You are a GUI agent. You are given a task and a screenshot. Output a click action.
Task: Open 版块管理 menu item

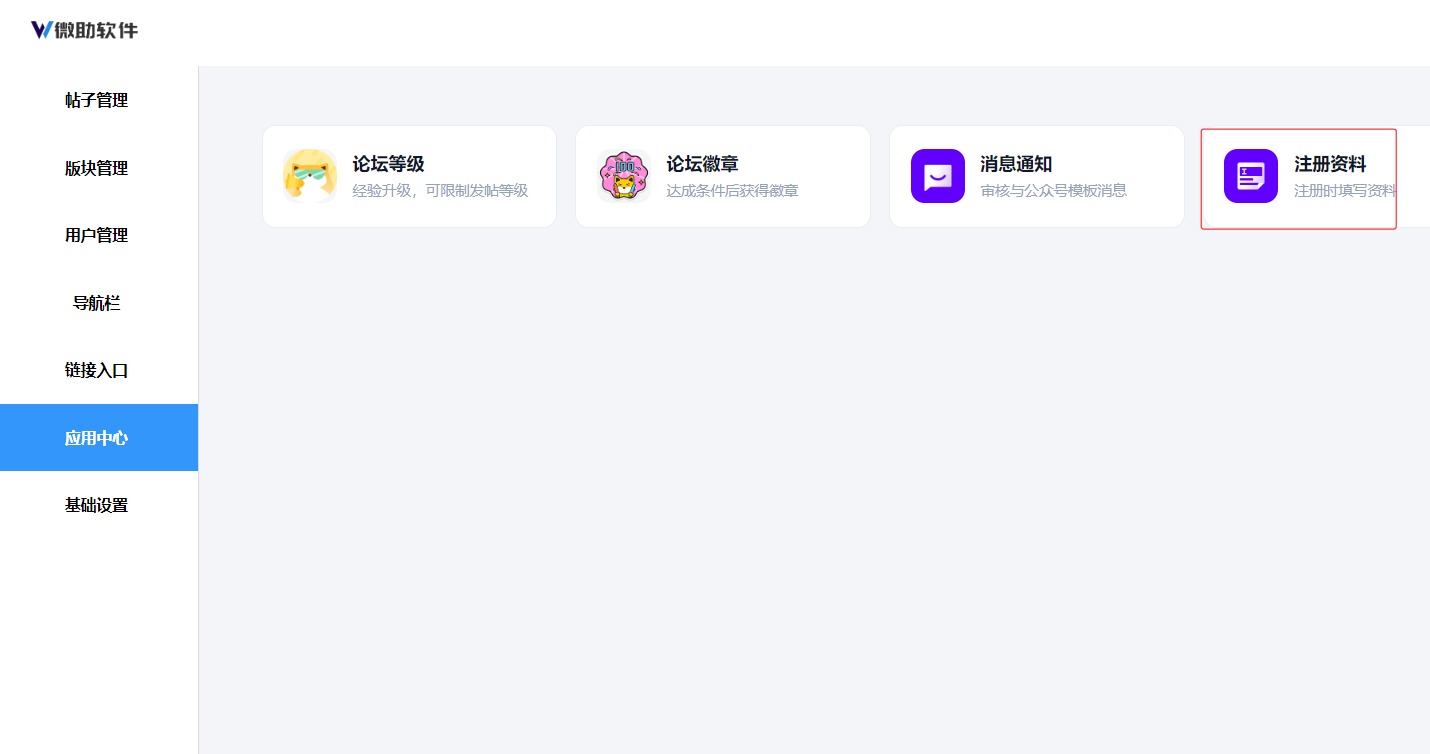[x=97, y=168]
